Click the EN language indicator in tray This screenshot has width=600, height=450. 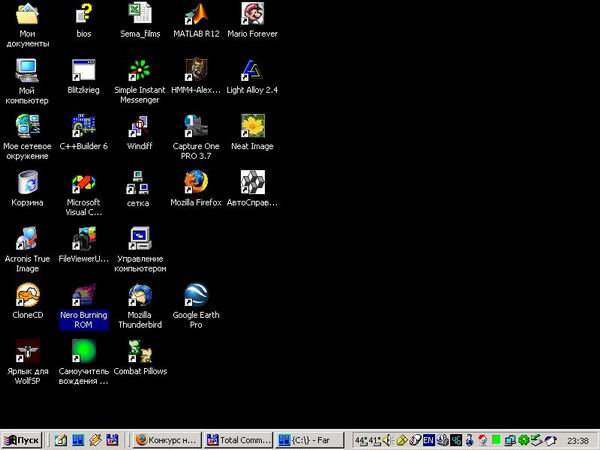click(428, 440)
